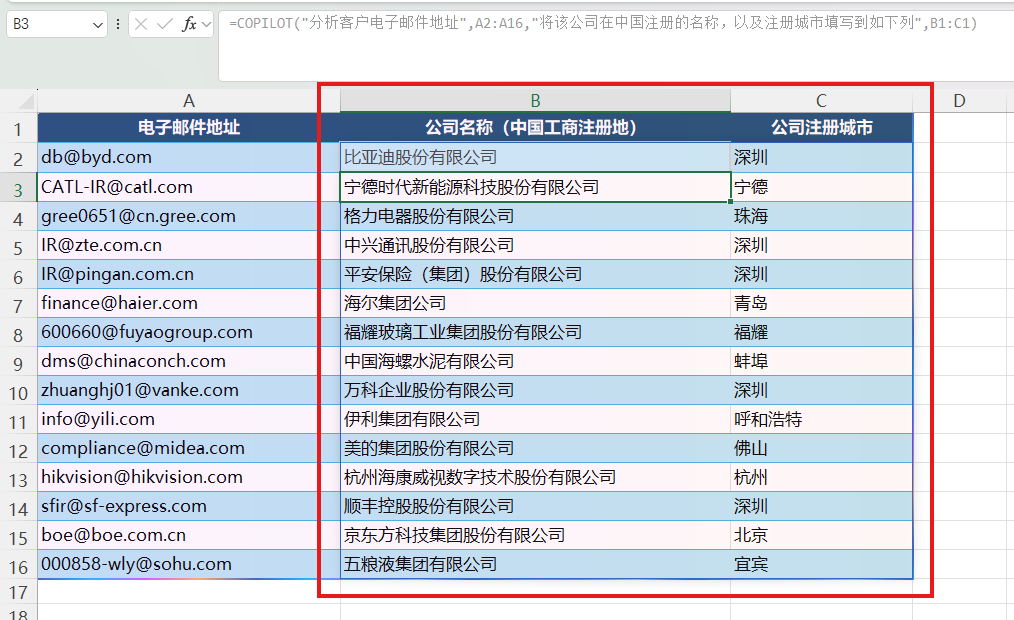The image size is (1014, 620).
Task: Click the fx insert function icon
Action: pos(189,25)
